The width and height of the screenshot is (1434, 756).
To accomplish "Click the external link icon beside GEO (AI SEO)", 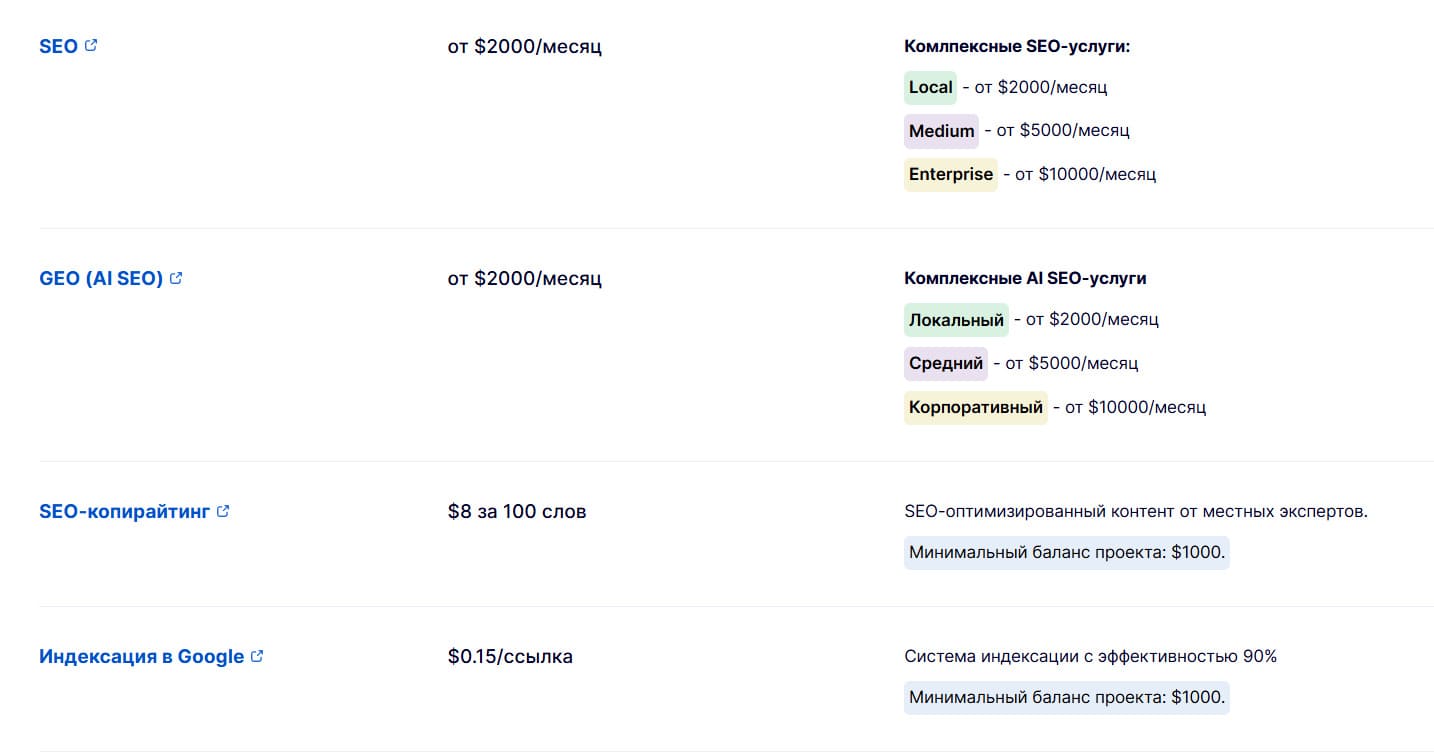I will coord(176,278).
